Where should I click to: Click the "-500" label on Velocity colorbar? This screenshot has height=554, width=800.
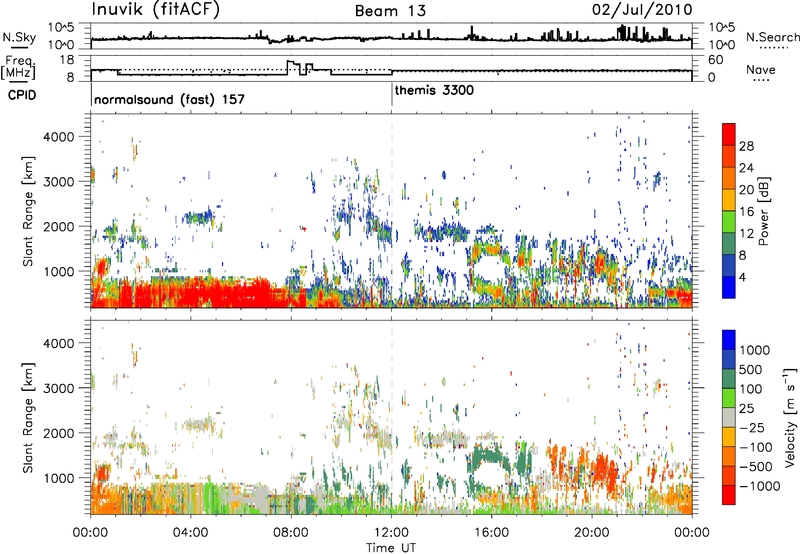756,467
